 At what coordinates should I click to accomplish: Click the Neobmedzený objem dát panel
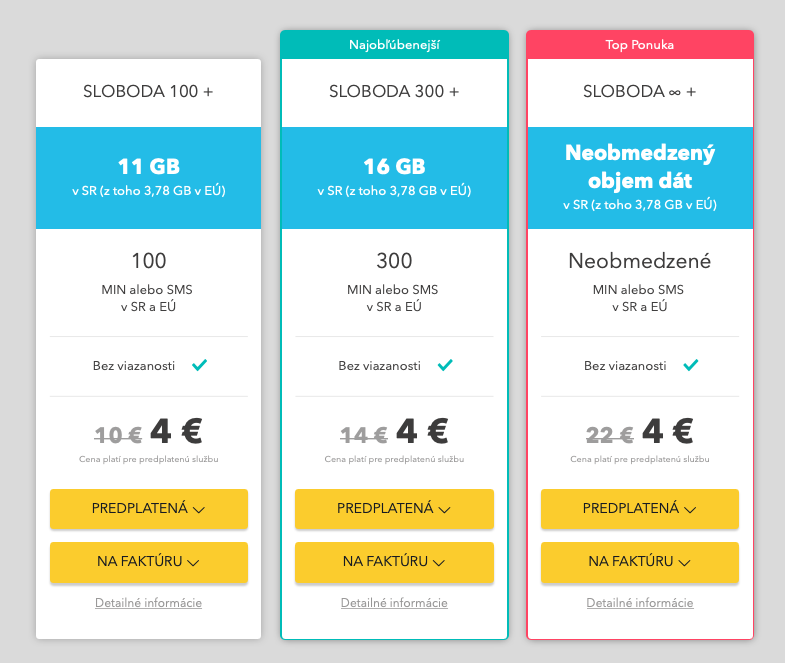(x=640, y=178)
